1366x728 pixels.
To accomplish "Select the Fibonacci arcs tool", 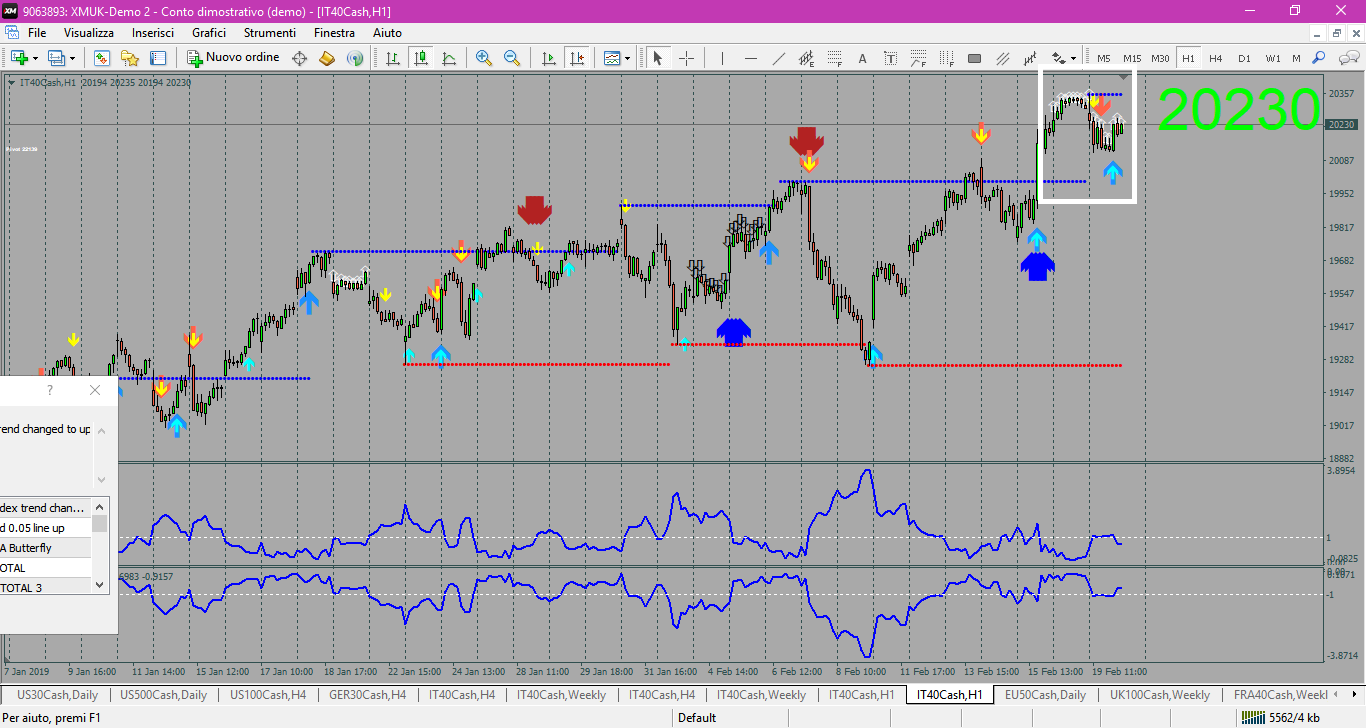I will click(x=918, y=58).
